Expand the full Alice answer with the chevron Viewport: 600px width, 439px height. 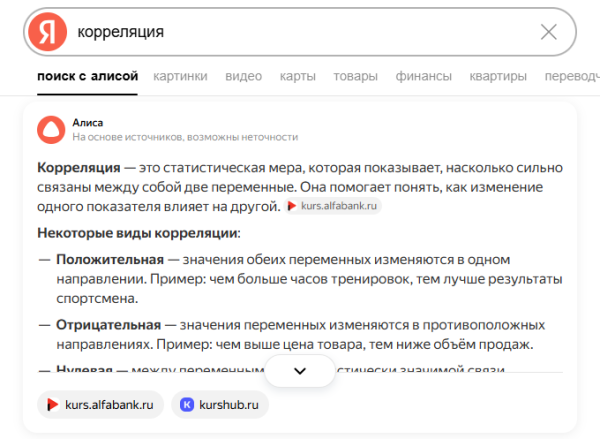pyautogui.click(x=300, y=370)
